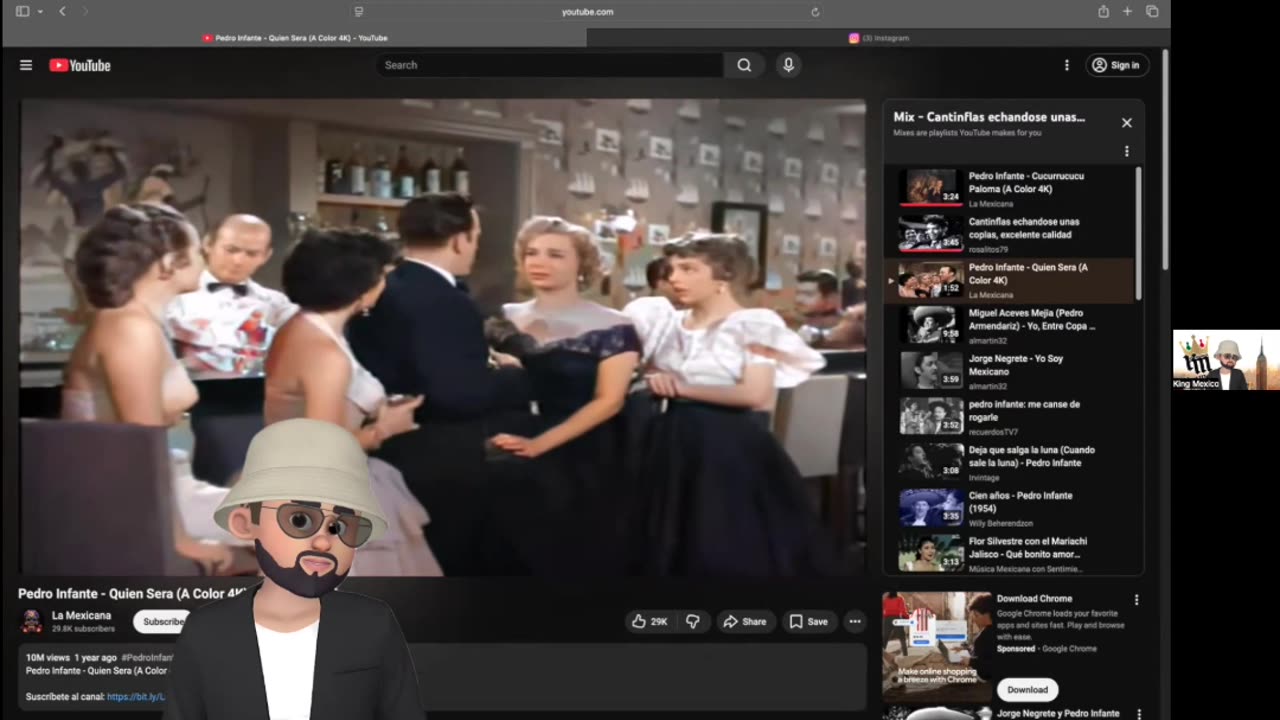This screenshot has height=720, width=1280.
Task: Share the Quien Sera video
Action: (x=744, y=621)
